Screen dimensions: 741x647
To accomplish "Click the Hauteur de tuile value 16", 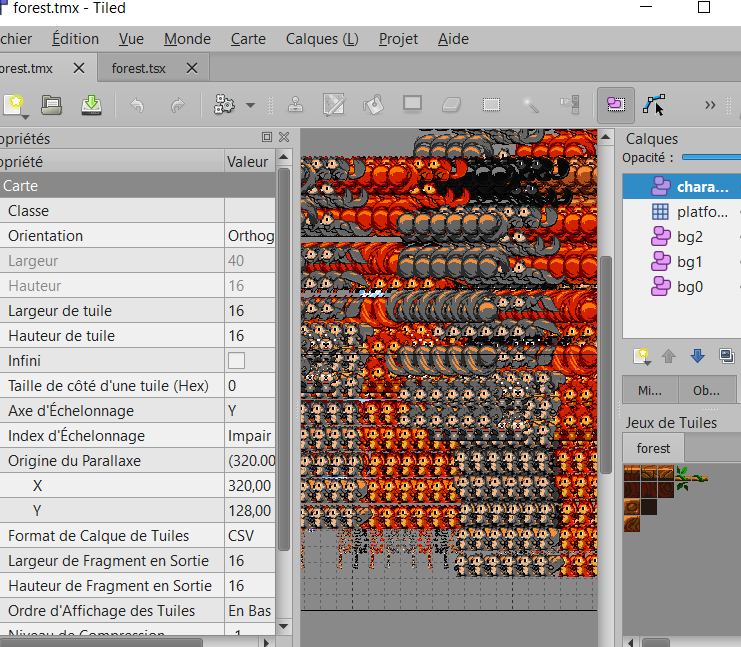I will click(250, 336).
